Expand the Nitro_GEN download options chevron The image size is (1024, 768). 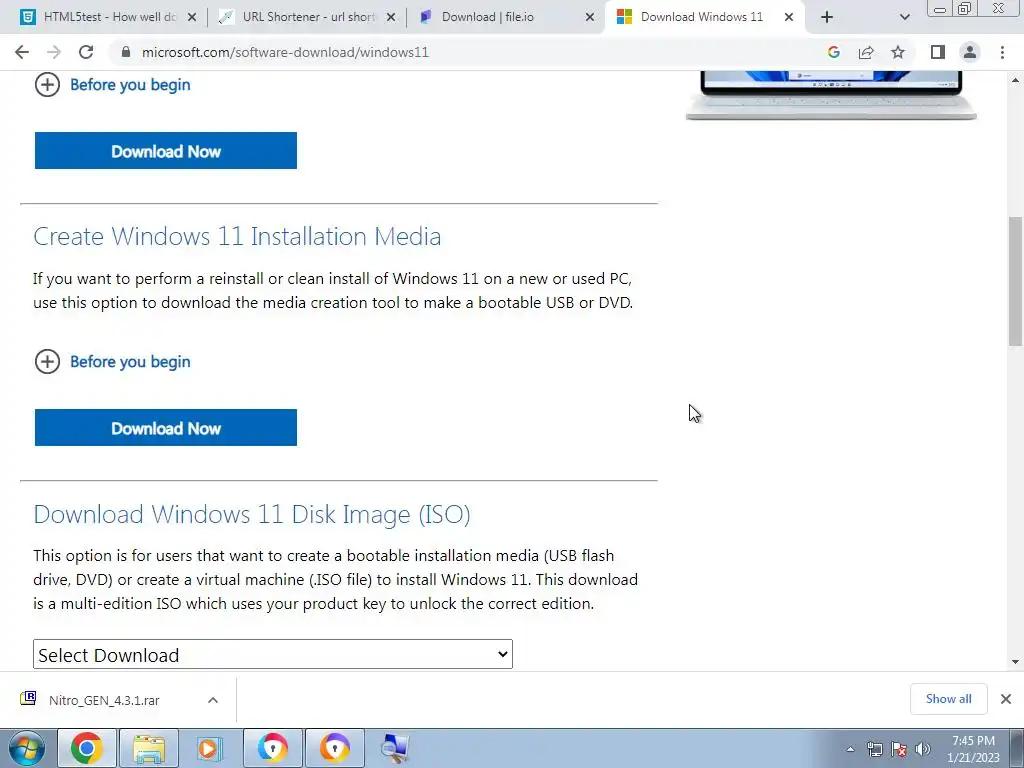[x=212, y=700]
